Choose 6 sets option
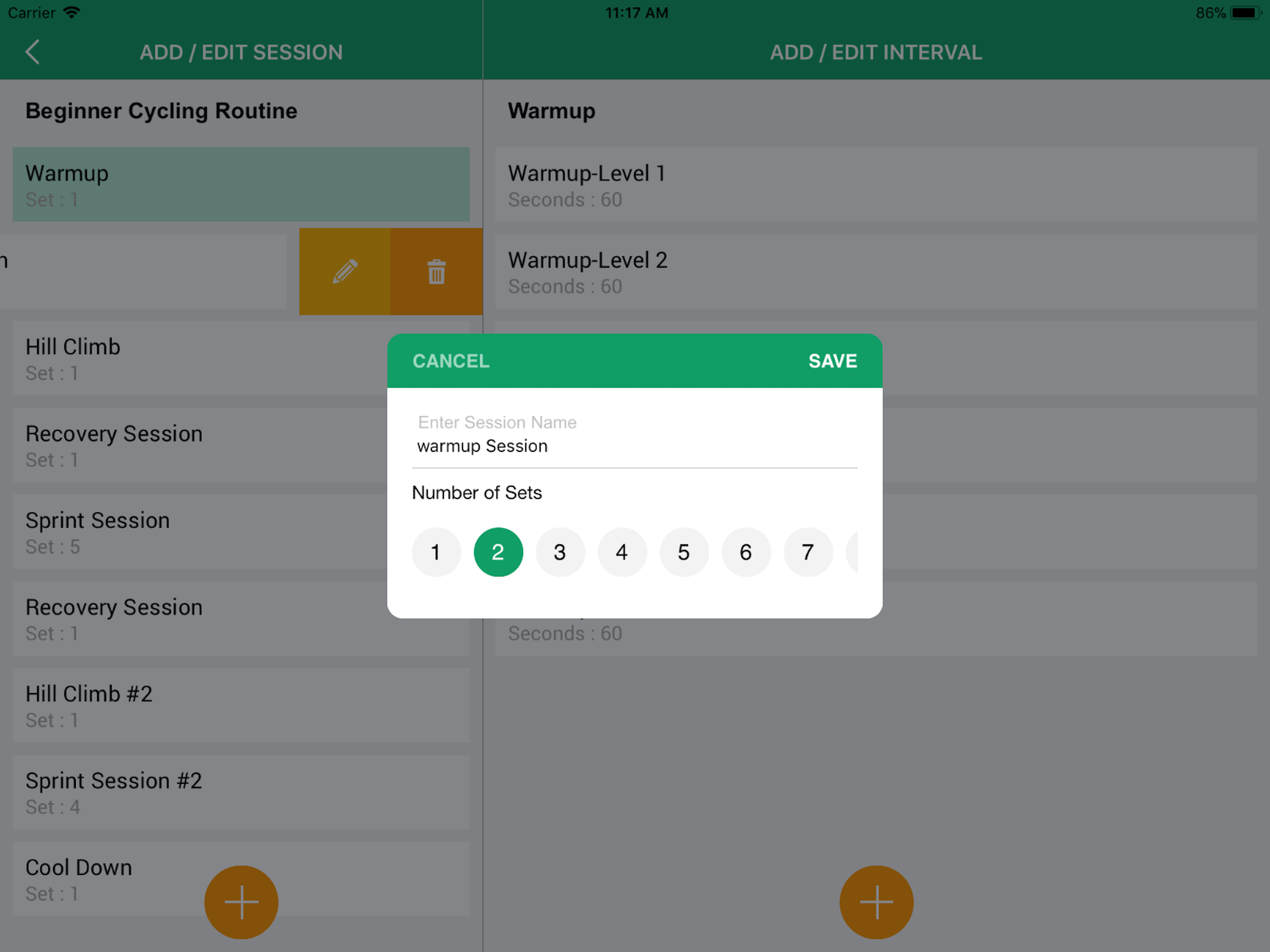The height and width of the screenshot is (952, 1270). click(746, 552)
